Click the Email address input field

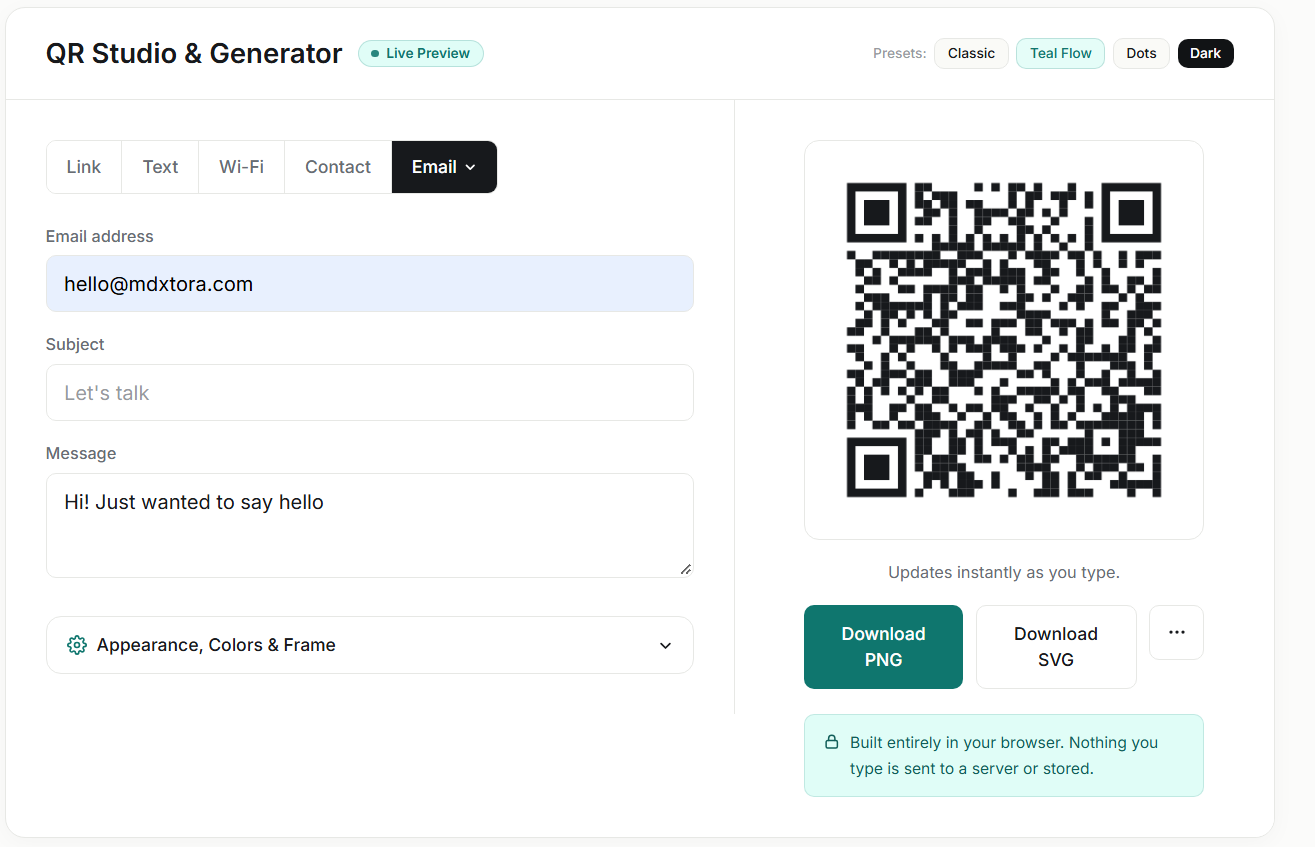(370, 284)
